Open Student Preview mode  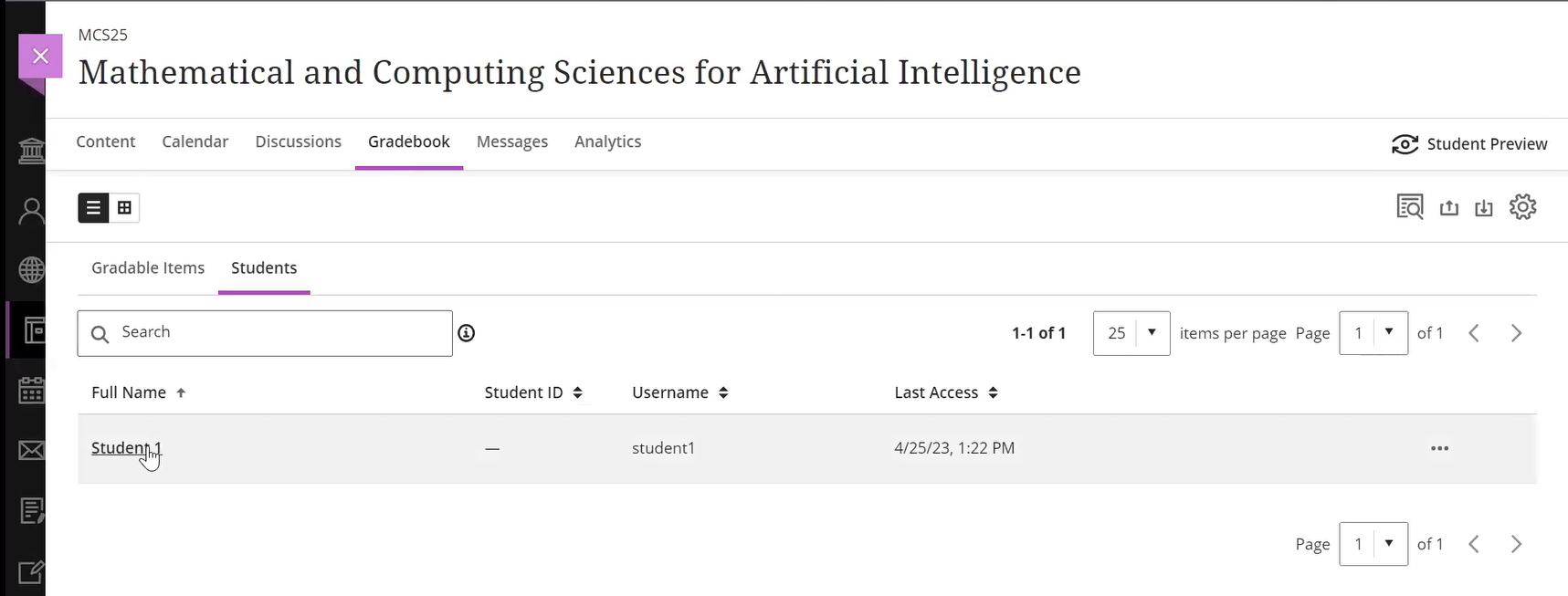coord(1469,144)
